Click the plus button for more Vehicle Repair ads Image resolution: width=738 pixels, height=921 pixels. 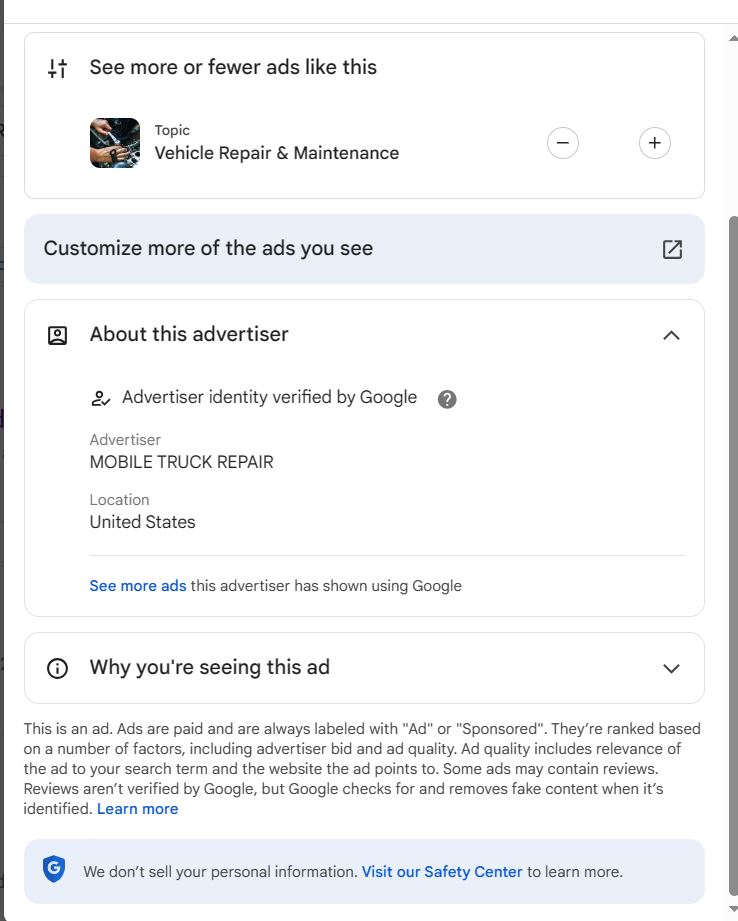point(655,143)
